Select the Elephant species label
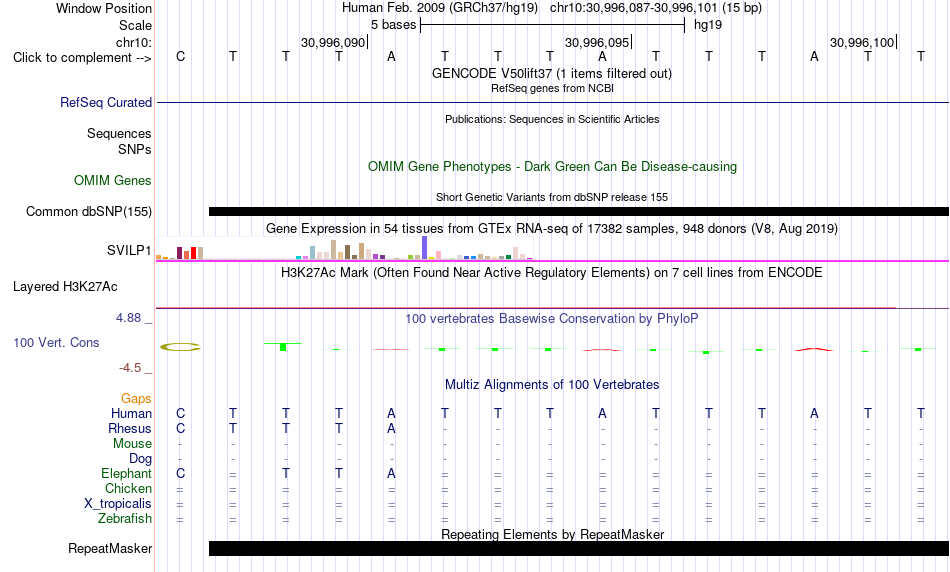The image size is (950, 572). click(127, 473)
